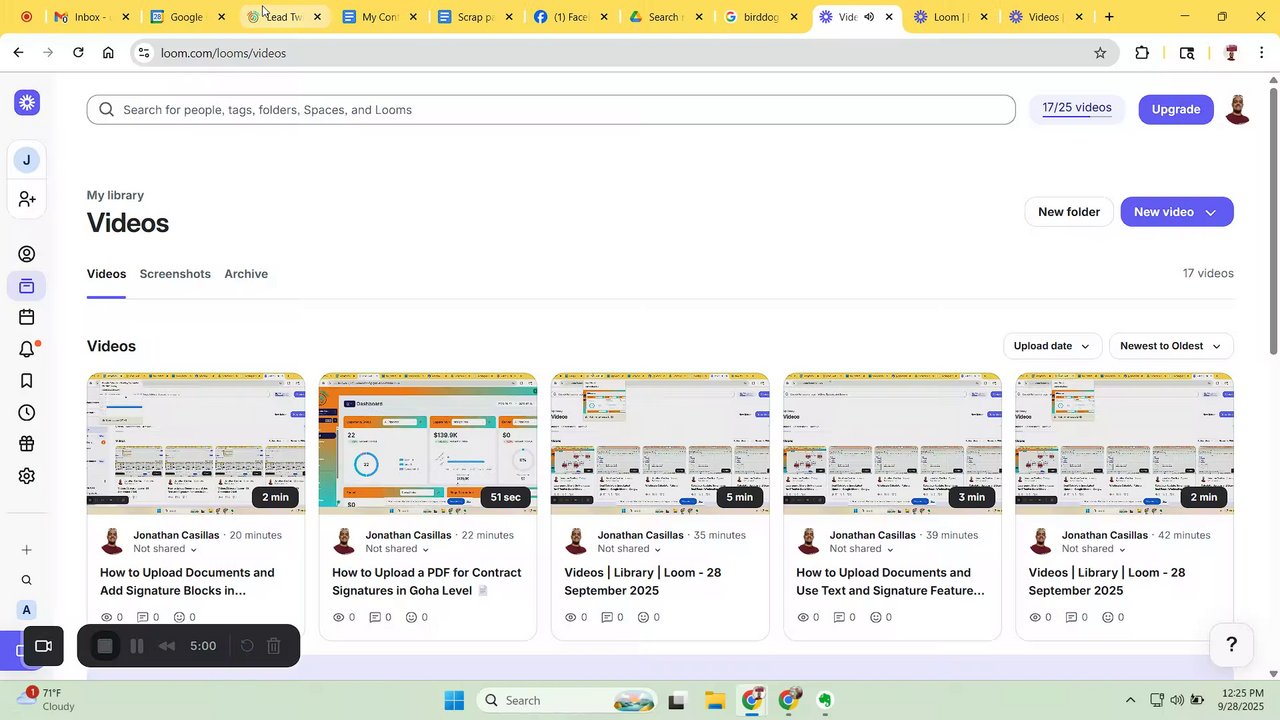This screenshot has width=1280, height=720.
Task: Click the camera icon on recording bar
Action: pos(43,646)
